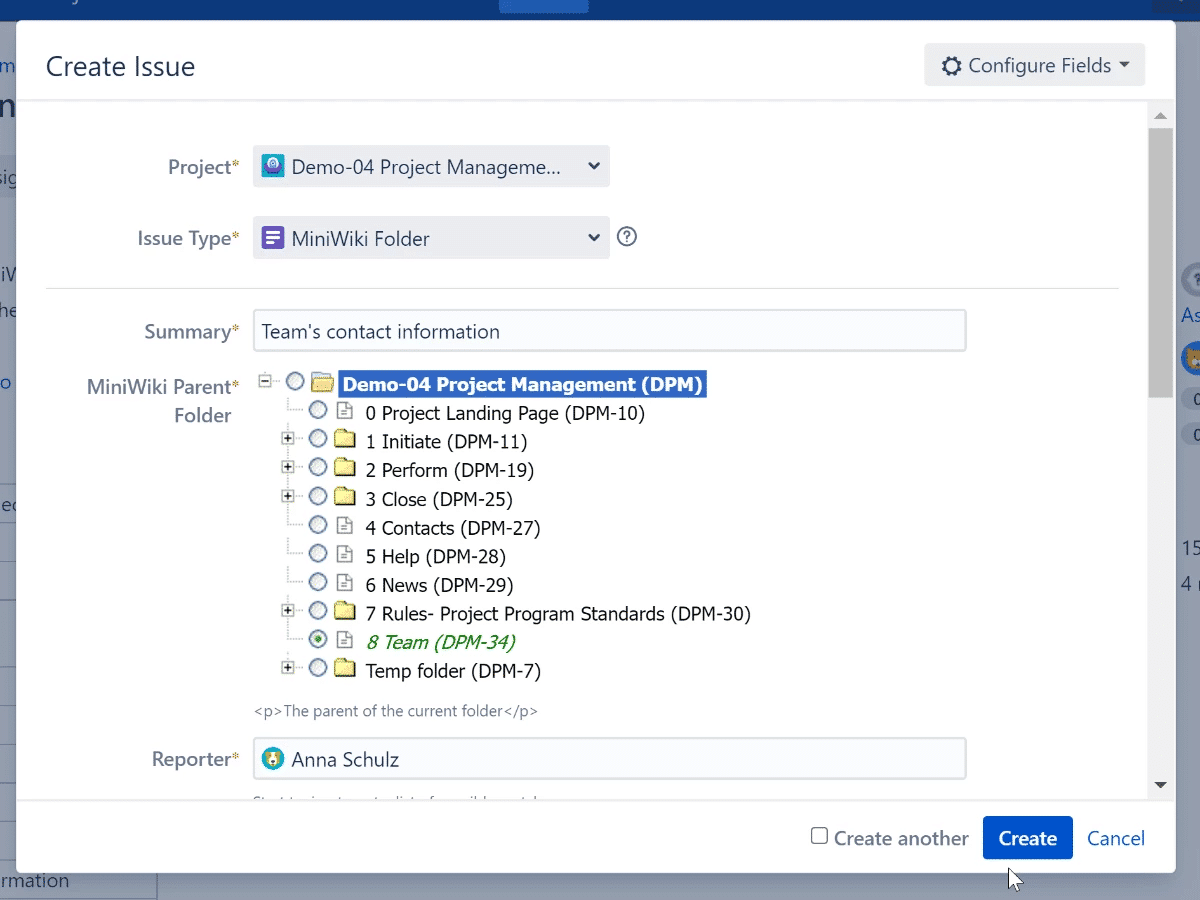The height and width of the screenshot is (900, 1200).
Task: Open the Issue Type dropdown
Action: [x=431, y=238]
